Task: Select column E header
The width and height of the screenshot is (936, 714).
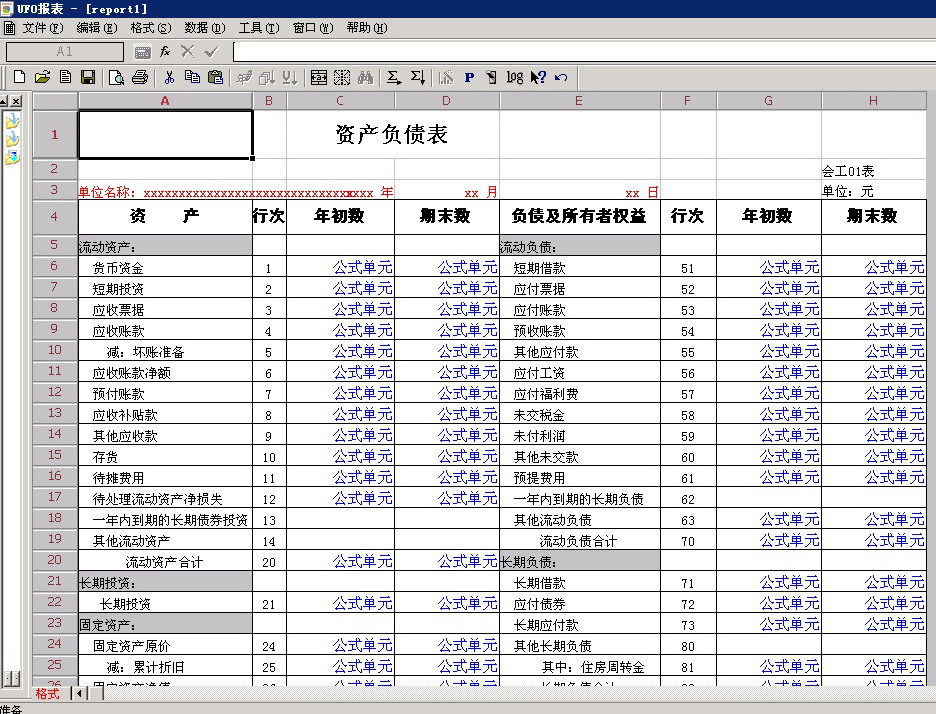Action: click(x=580, y=101)
